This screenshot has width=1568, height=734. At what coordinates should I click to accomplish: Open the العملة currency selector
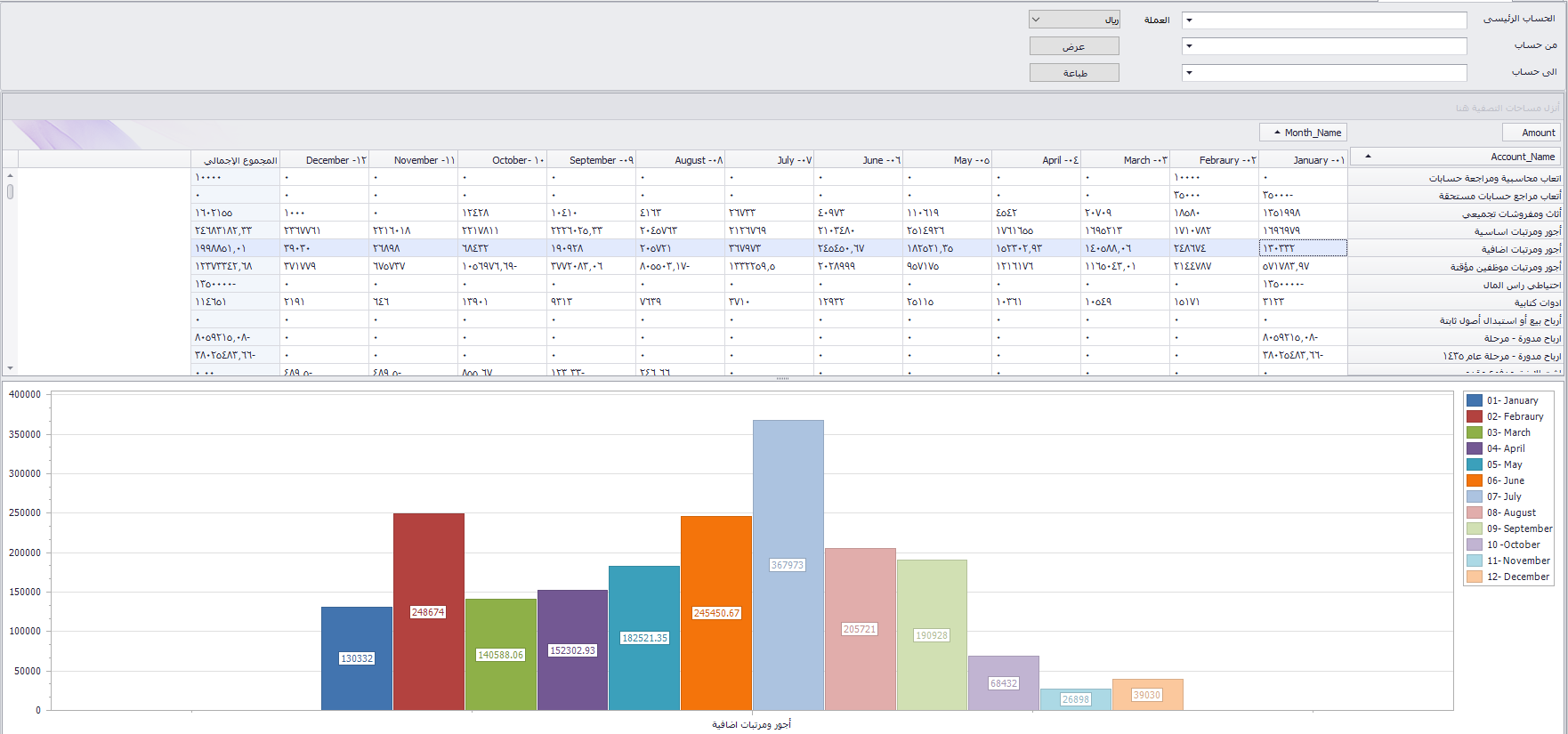point(1036,20)
